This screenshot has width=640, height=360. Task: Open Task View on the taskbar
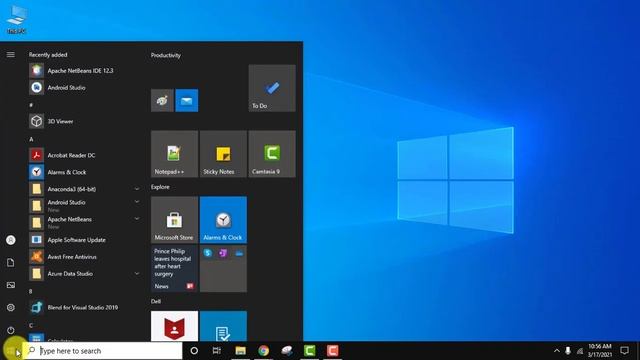(x=217, y=351)
